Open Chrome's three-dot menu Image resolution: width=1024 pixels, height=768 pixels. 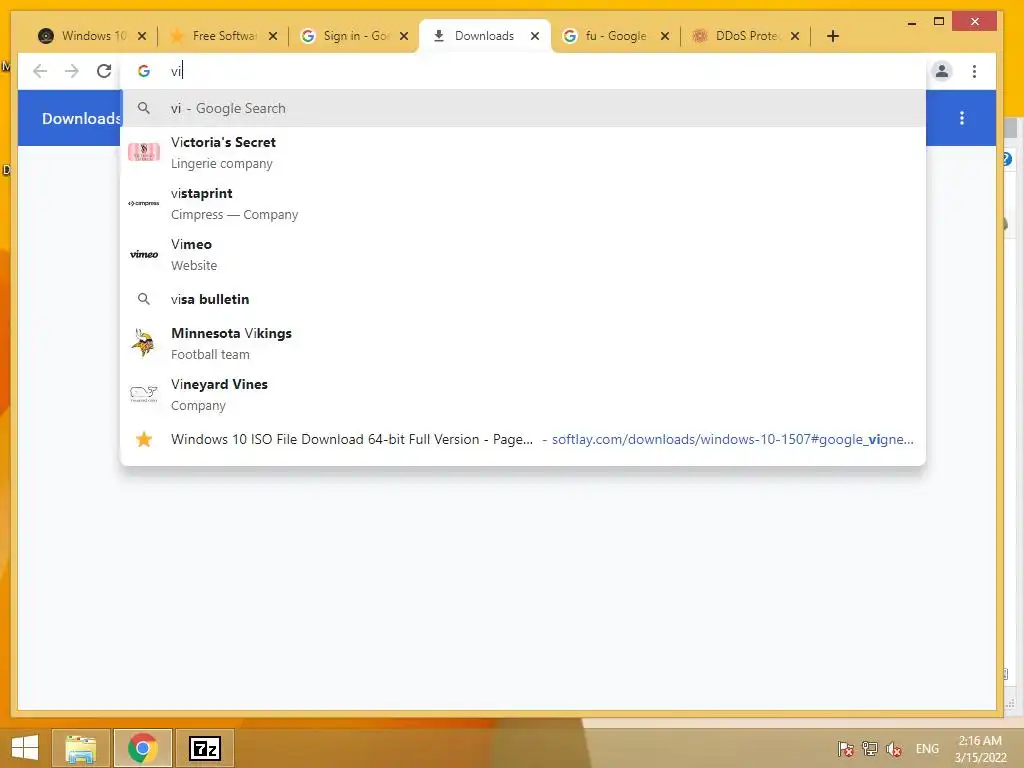[x=974, y=71]
